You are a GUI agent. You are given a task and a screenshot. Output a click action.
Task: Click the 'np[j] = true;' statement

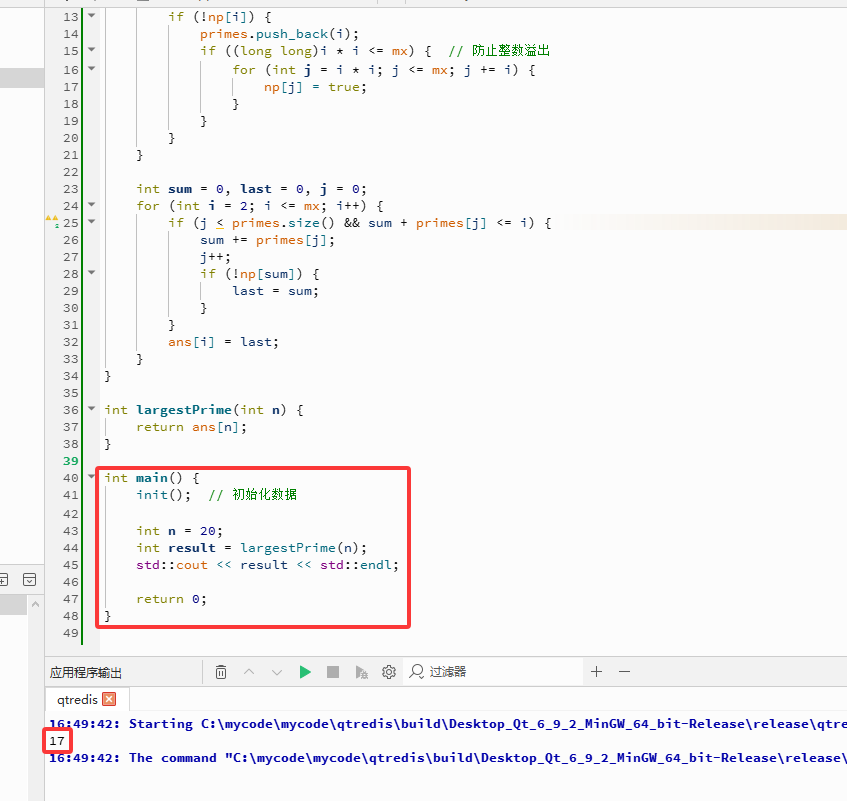pyautogui.click(x=315, y=87)
